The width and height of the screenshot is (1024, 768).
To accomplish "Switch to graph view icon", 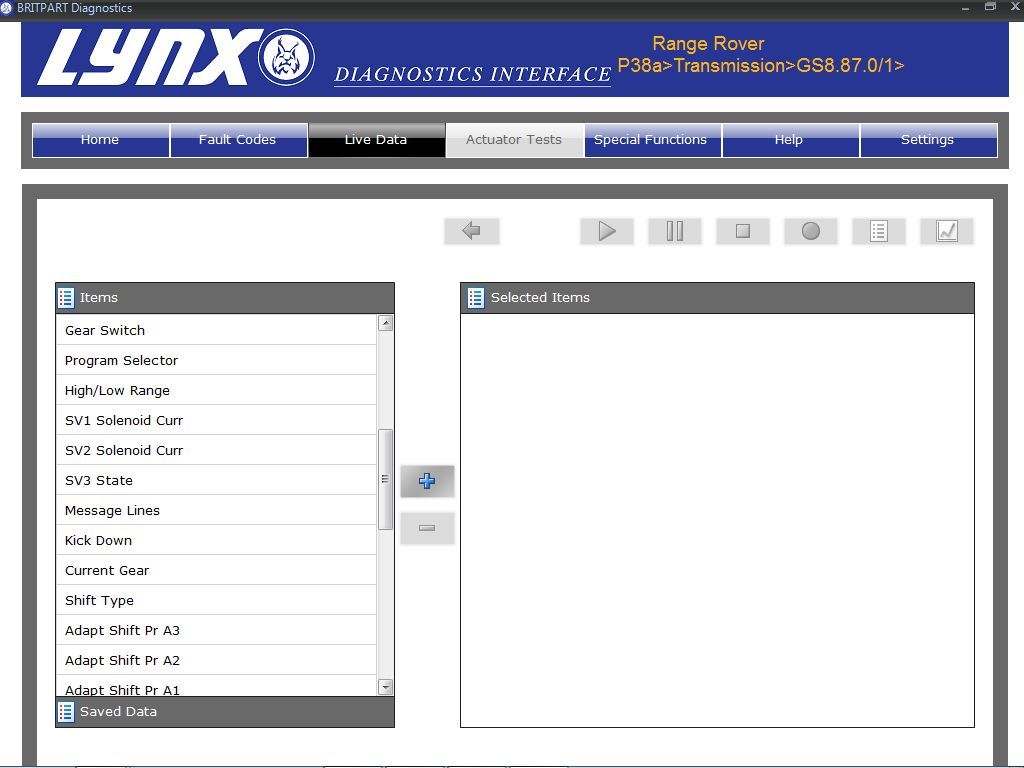I will pos(946,231).
